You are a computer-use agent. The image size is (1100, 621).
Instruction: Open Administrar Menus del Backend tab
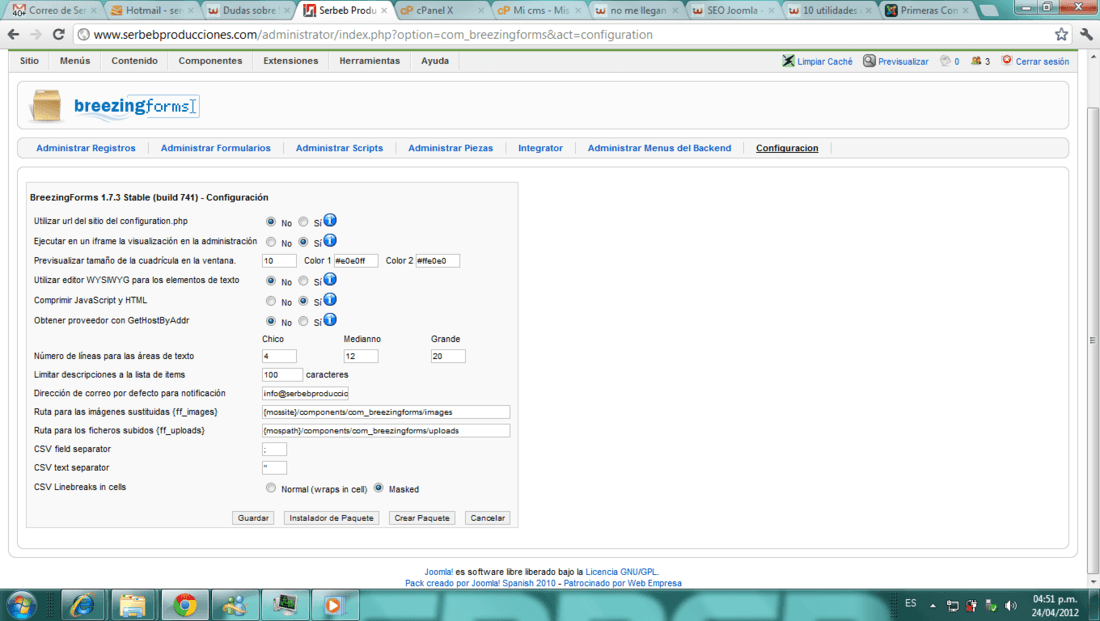(659, 148)
